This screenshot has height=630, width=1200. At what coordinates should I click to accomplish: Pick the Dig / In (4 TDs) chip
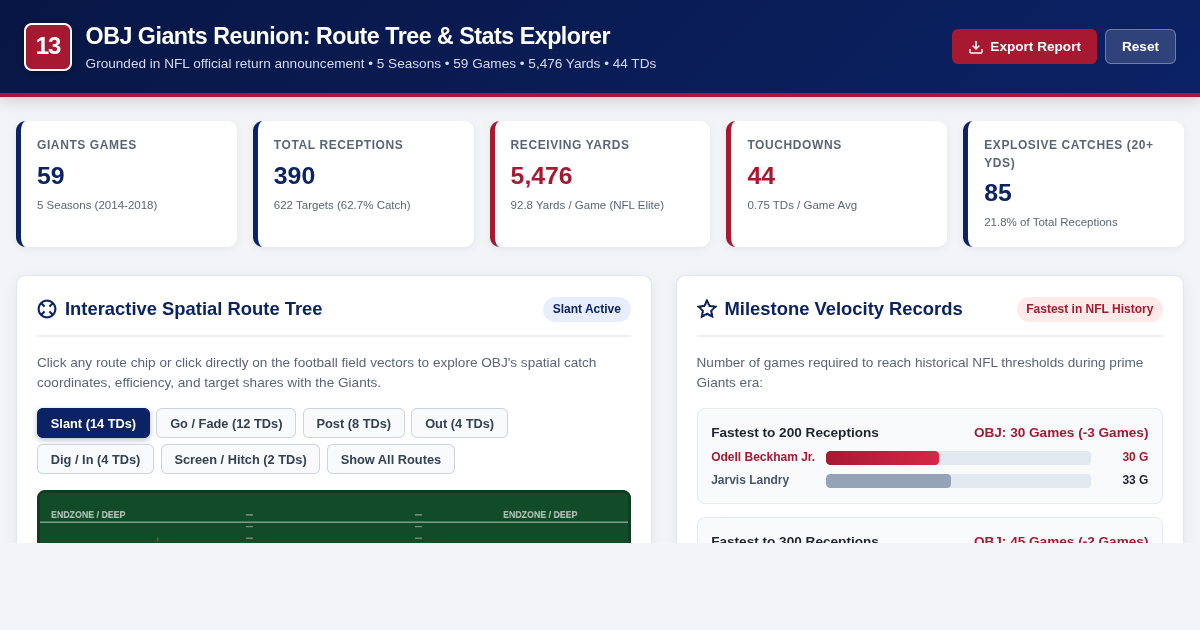[x=95, y=459]
